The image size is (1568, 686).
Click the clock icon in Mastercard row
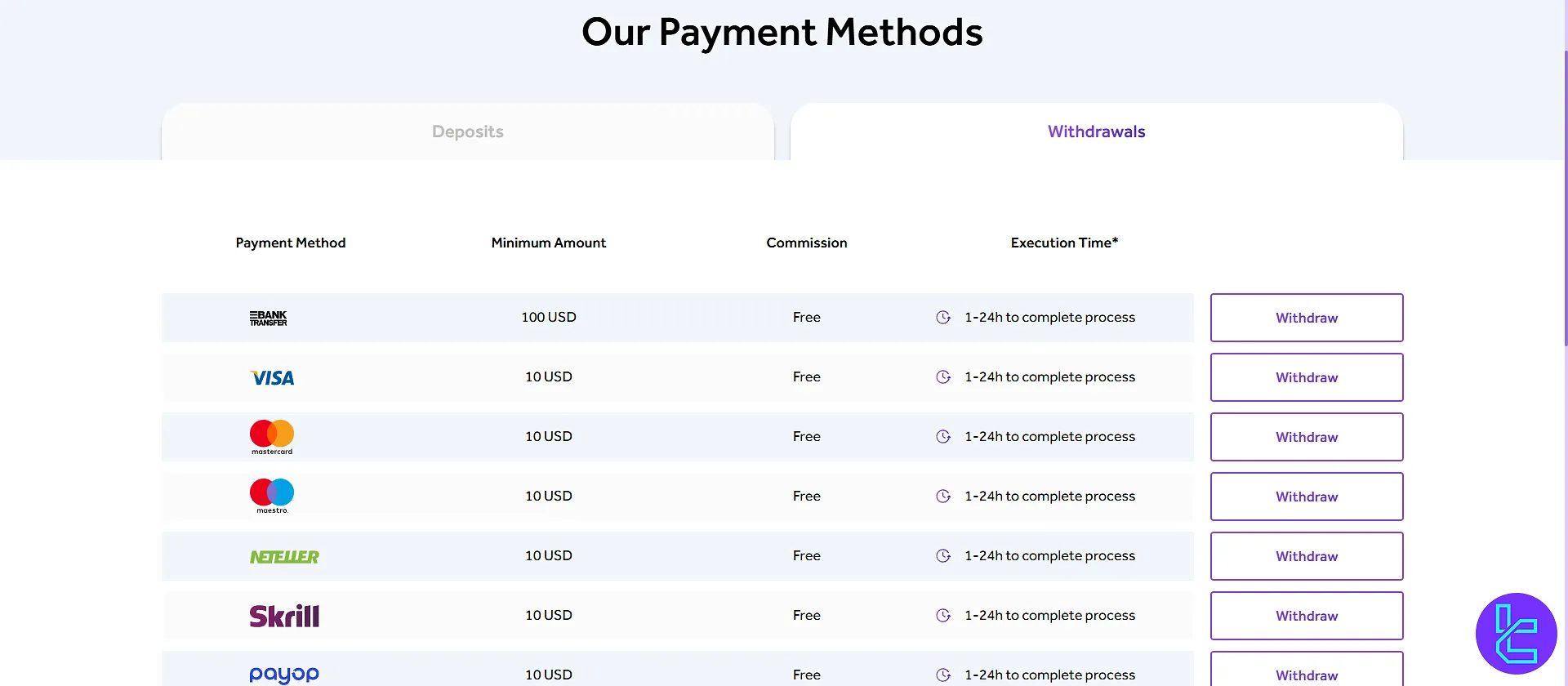[x=943, y=437]
